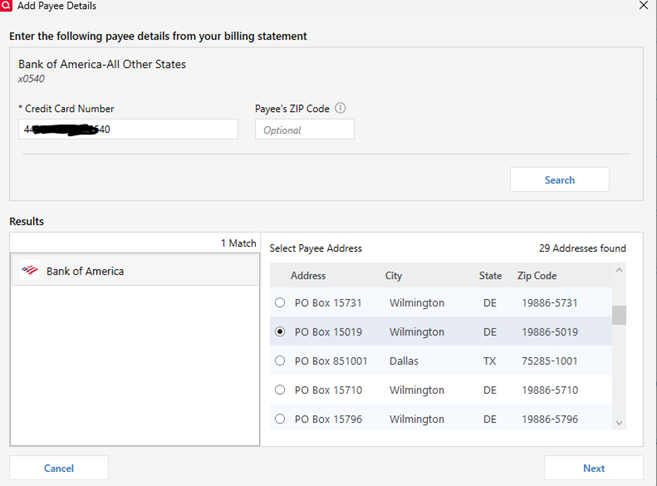This screenshot has height=486, width=657.
Task: Click the Payee's ZIP Code optional field
Action: click(305, 129)
